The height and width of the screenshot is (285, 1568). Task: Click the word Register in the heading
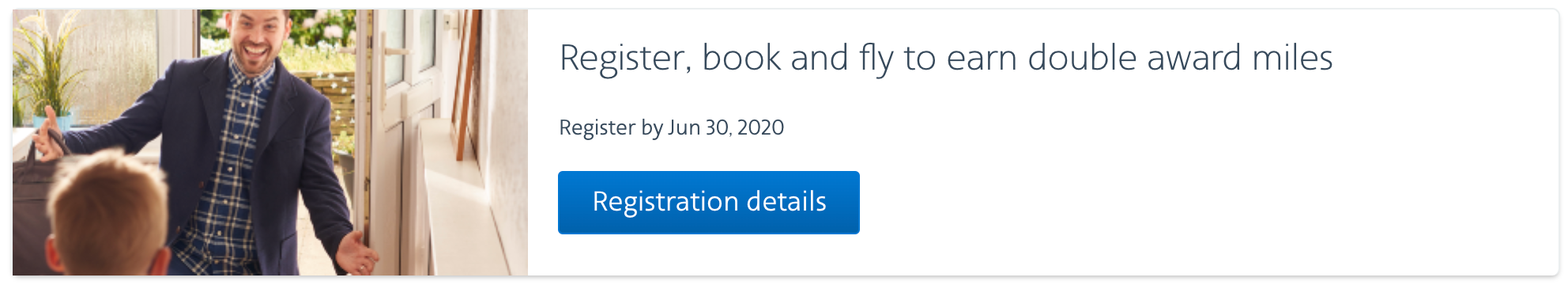623,59
